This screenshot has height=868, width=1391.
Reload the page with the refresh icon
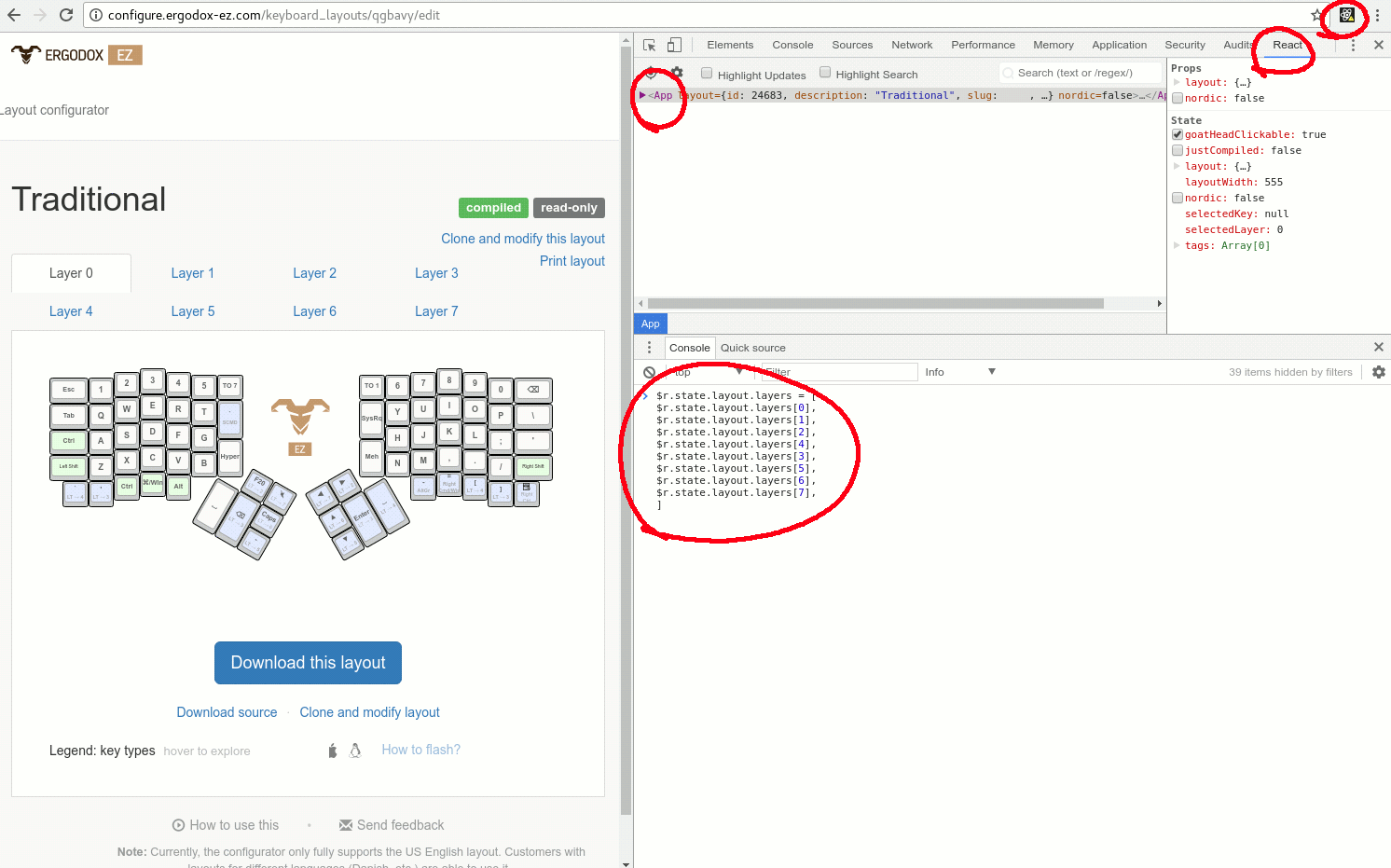[65, 15]
